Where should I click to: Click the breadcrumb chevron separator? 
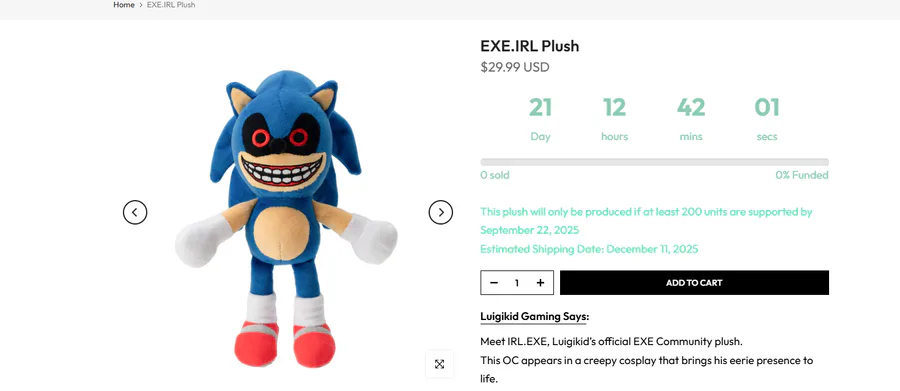pyautogui.click(x=141, y=5)
